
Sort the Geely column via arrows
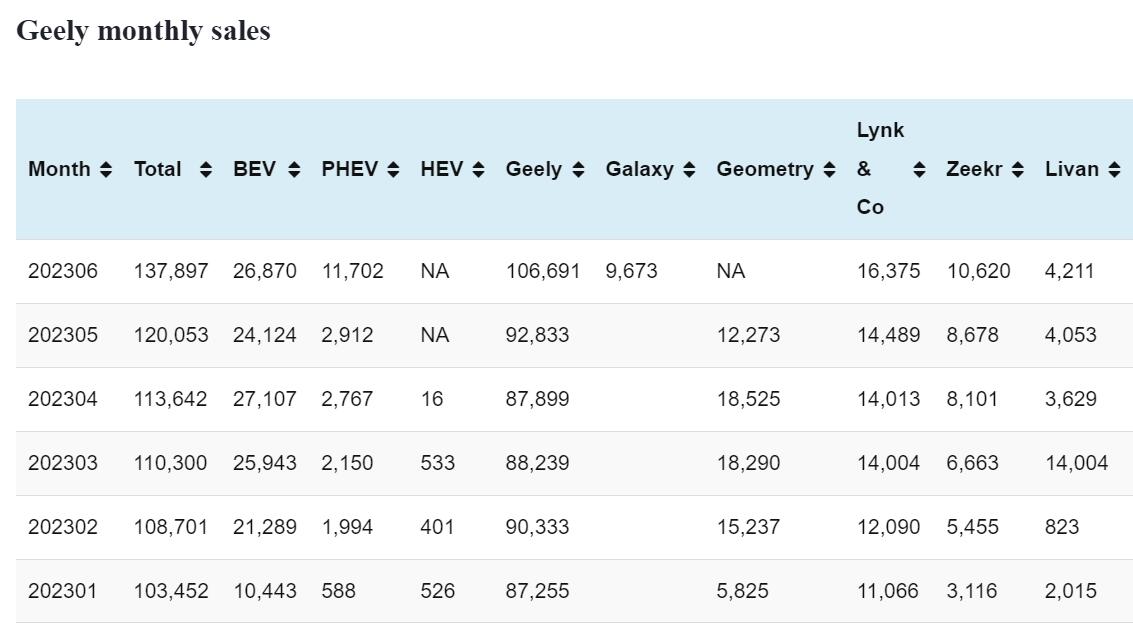577,170
